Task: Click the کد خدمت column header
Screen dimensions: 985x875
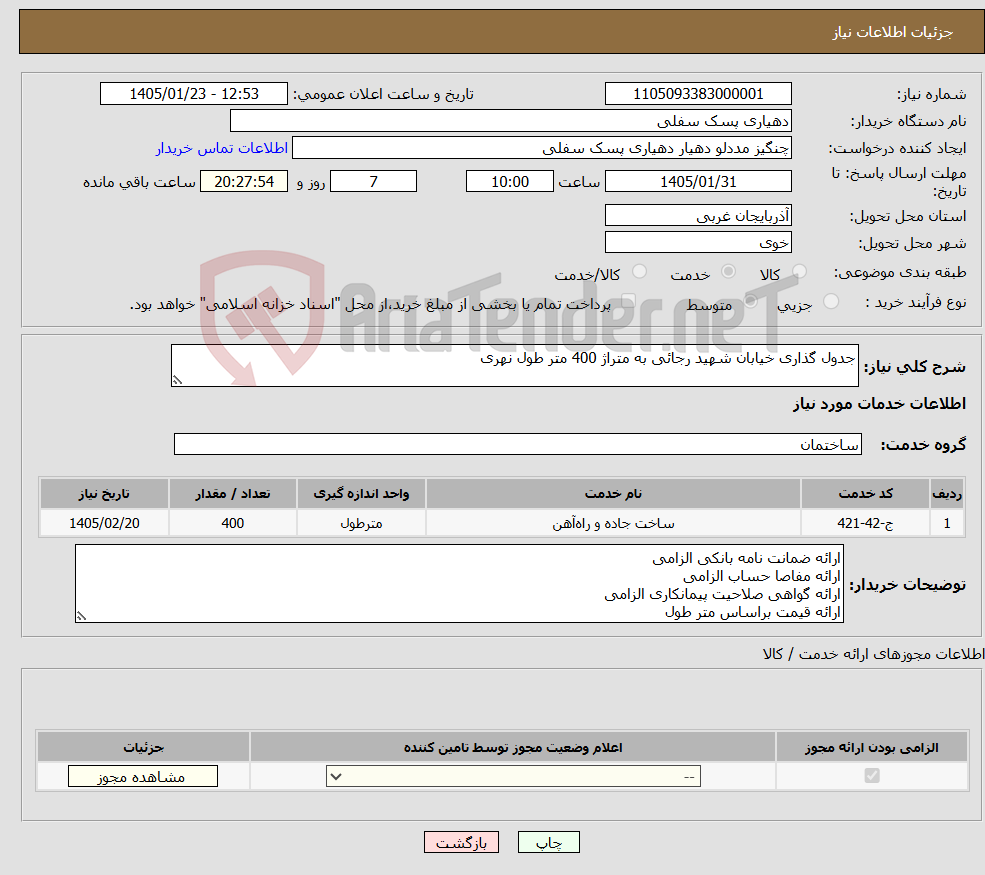Action: tap(865, 493)
